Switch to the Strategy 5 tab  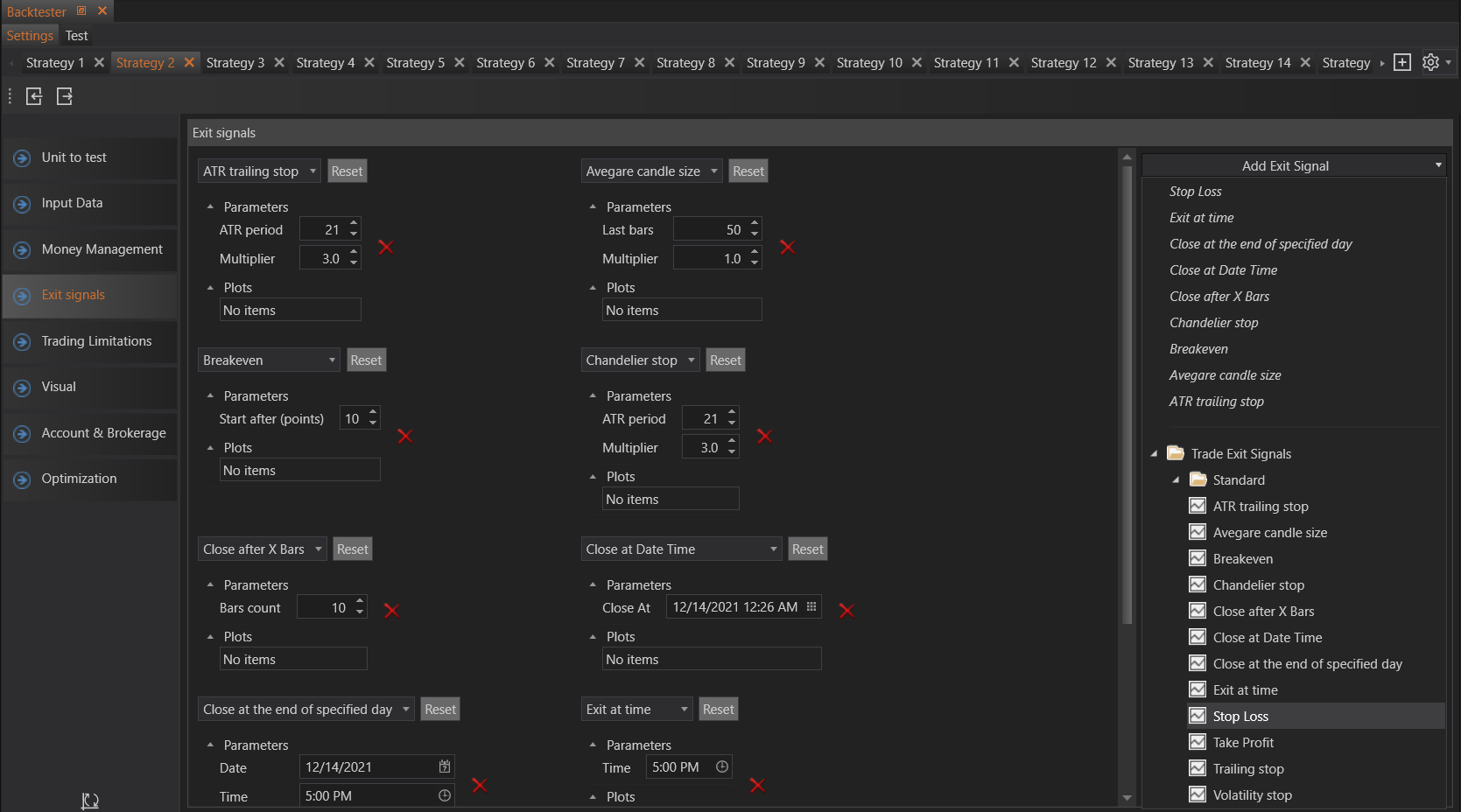pyautogui.click(x=415, y=63)
